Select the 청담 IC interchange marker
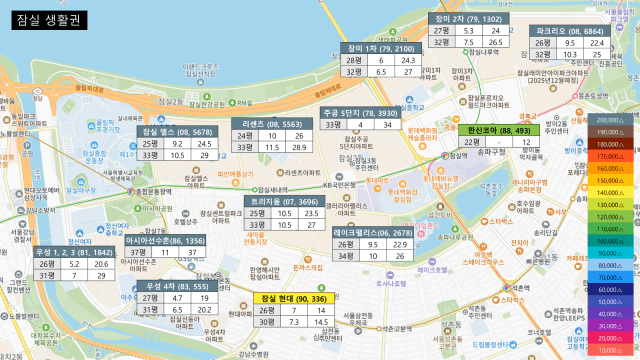 click(x=38, y=91)
